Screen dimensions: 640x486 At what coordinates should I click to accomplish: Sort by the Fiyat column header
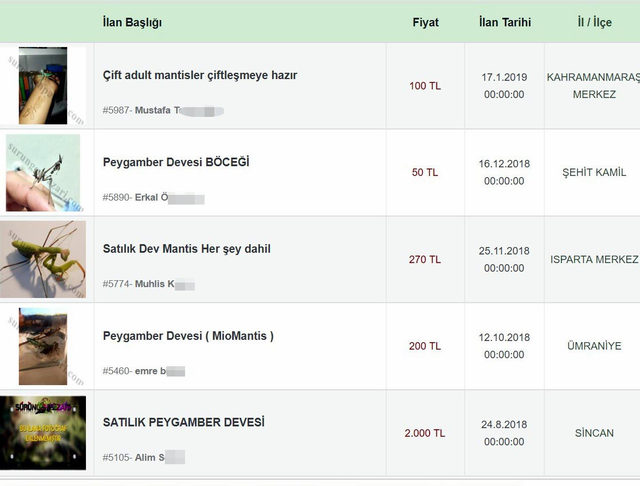coord(425,22)
